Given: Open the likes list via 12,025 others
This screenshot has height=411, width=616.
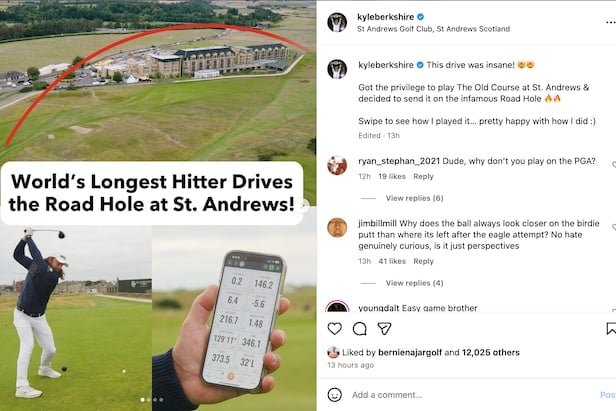Looking at the screenshot, I should coord(491,352).
